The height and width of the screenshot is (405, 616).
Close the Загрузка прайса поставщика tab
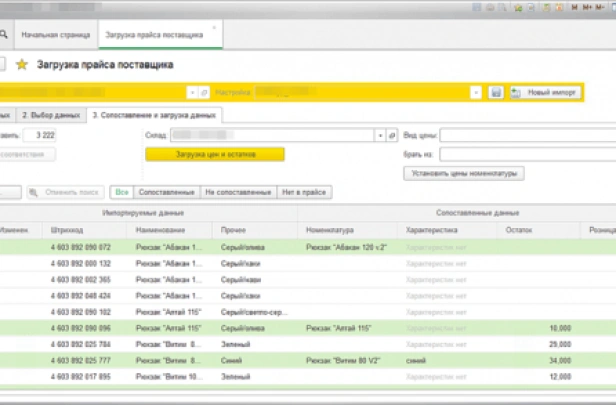[x=213, y=27]
